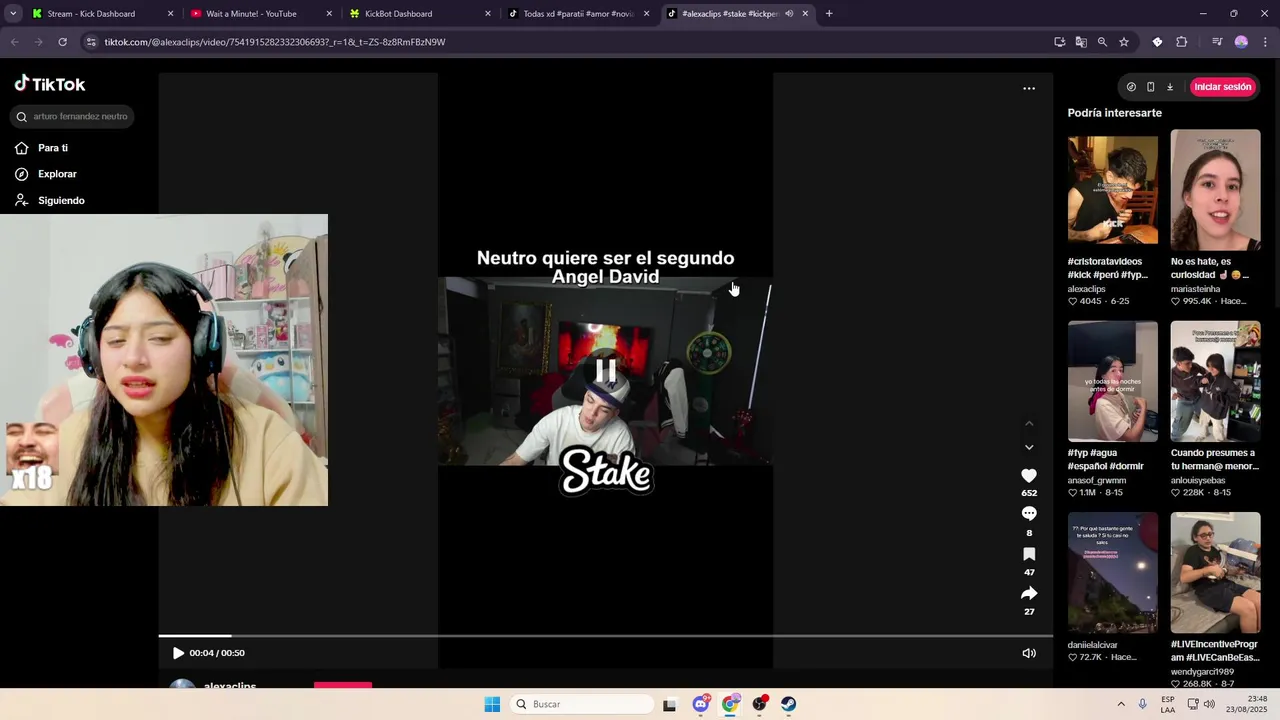Open Chrome profile avatar
This screenshot has height=720, width=1280.
click(x=1241, y=42)
